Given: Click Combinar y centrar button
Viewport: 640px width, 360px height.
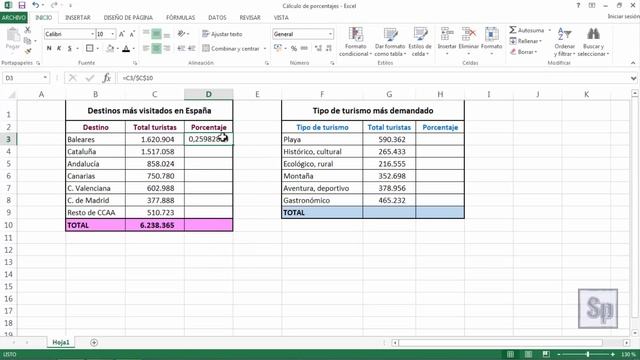Looking at the screenshot, I should (x=231, y=49).
